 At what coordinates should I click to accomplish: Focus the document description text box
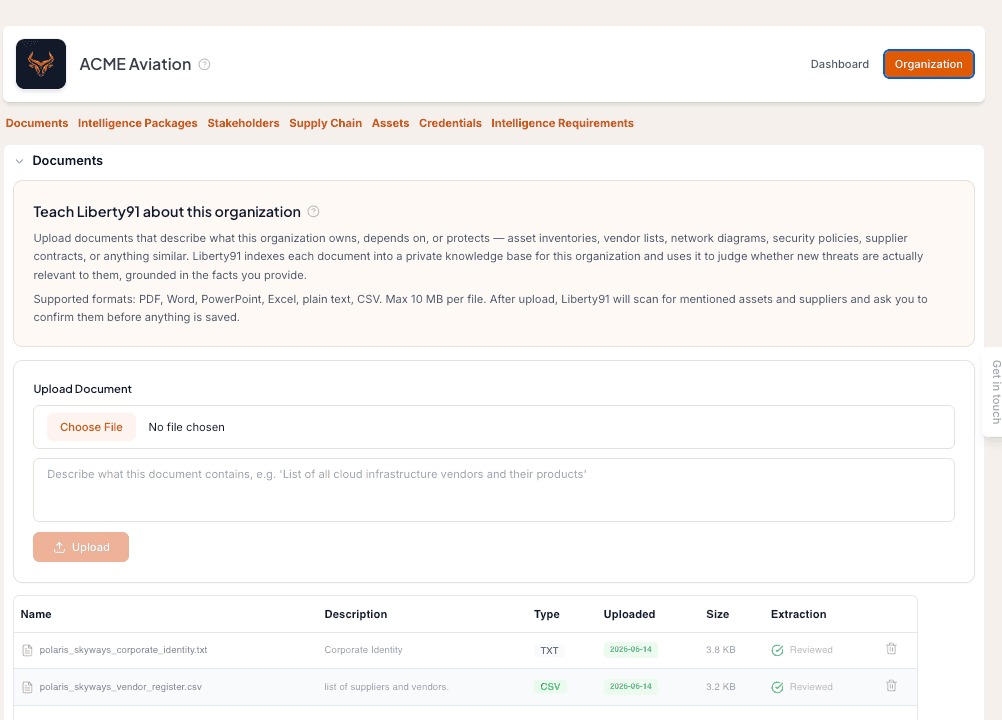[x=494, y=490]
